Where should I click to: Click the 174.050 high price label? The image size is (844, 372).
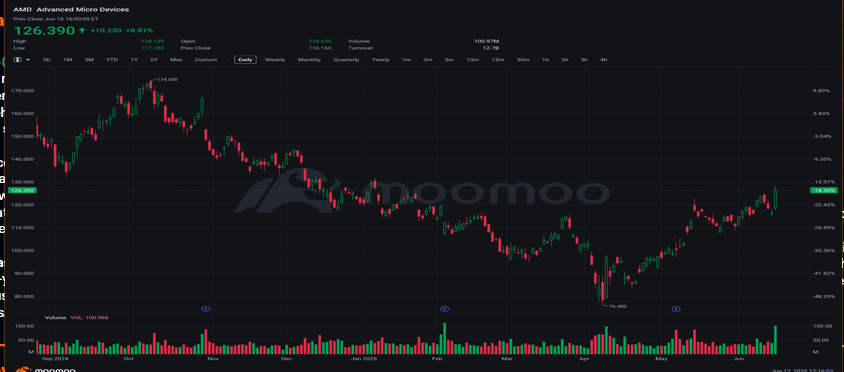coord(167,80)
